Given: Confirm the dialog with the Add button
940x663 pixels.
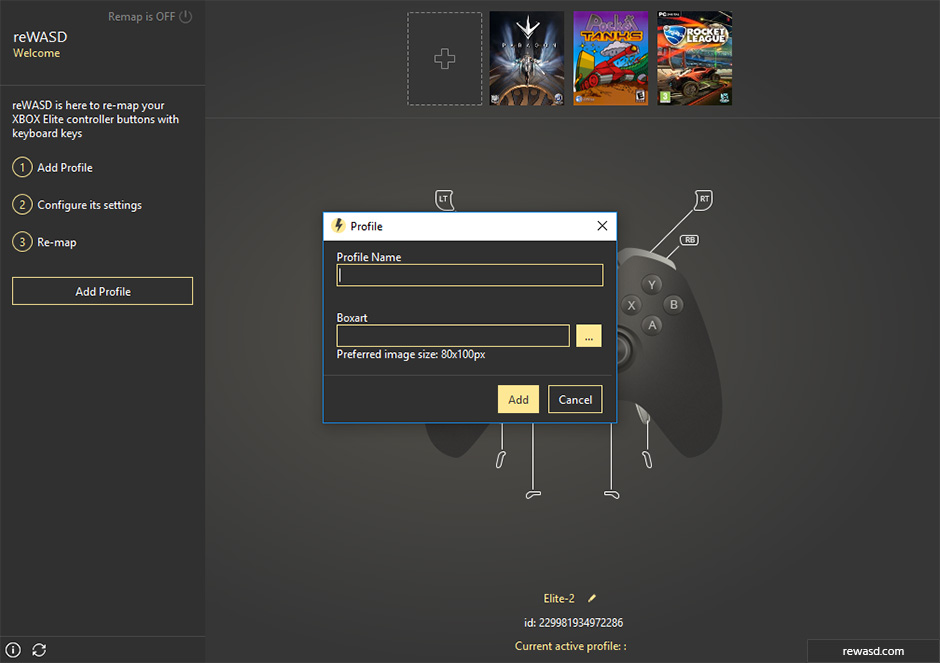Looking at the screenshot, I should 518,399.
